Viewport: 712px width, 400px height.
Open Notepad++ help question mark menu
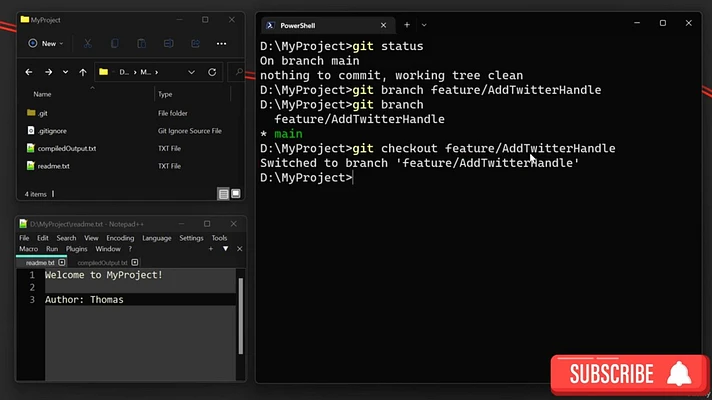[x=130, y=249]
